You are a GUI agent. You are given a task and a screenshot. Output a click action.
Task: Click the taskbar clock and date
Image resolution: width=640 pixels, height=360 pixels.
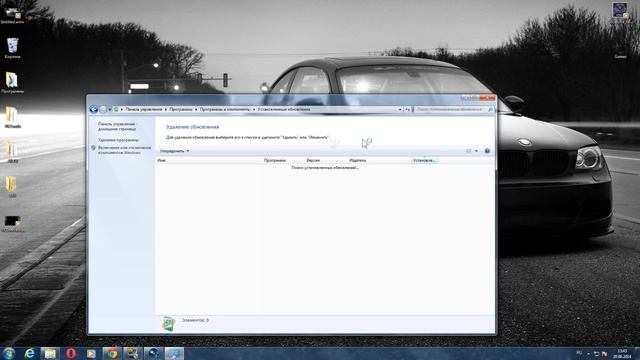point(622,353)
